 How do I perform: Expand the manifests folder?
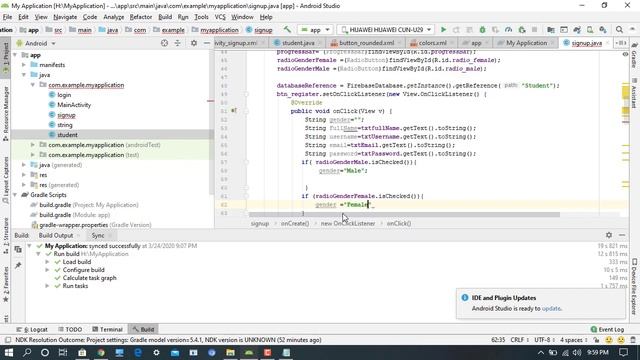coord(24,65)
